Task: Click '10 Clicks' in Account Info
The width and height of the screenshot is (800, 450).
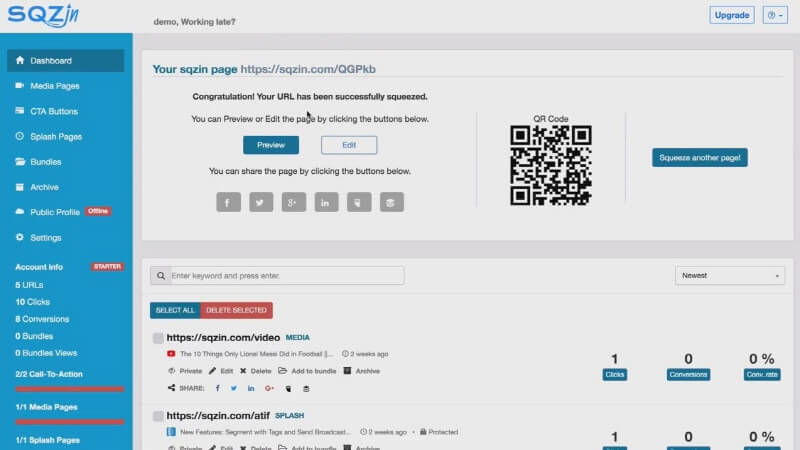Action: tap(32, 302)
